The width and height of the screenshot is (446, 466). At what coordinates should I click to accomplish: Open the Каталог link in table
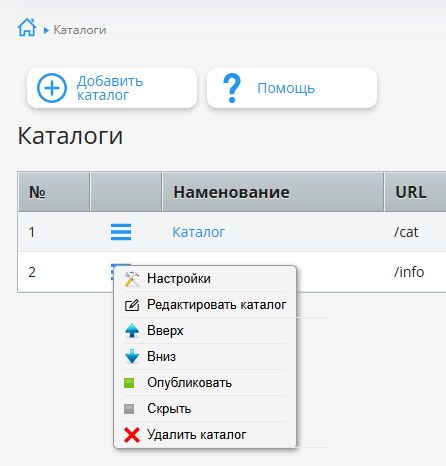coord(199,232)
